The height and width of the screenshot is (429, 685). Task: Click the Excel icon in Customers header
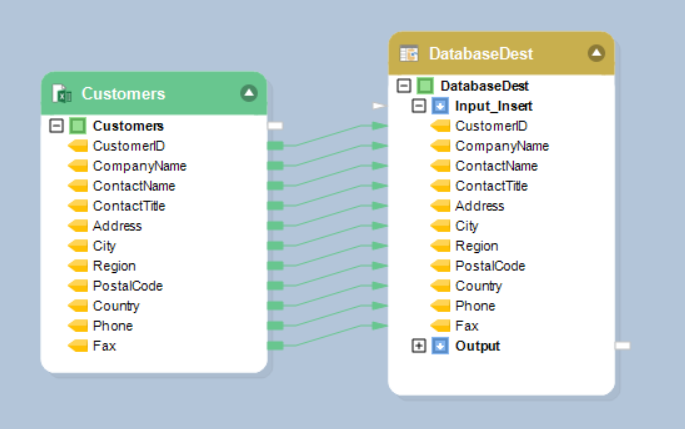tap(62, 94)
